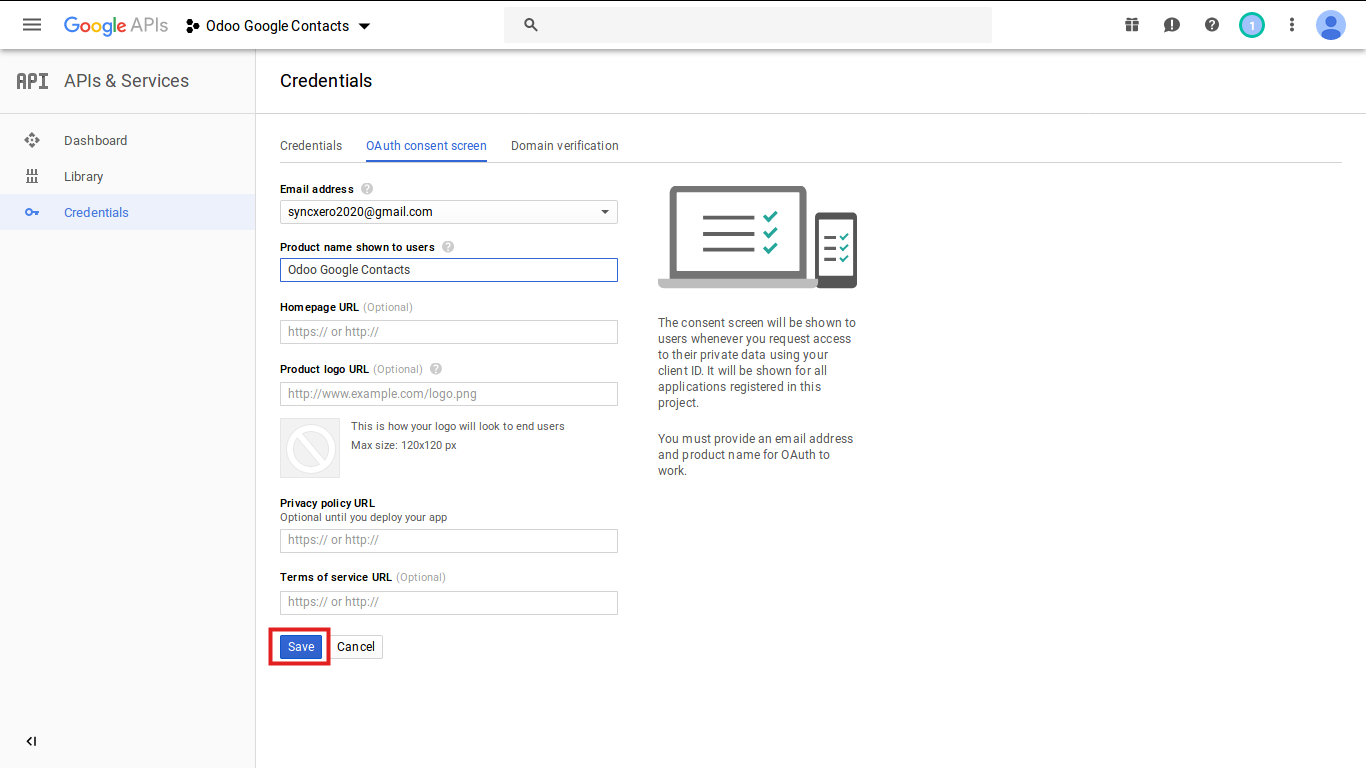Click the gift free trial icon
This screenshot has height=768, width=1366.
point(1132,25)
